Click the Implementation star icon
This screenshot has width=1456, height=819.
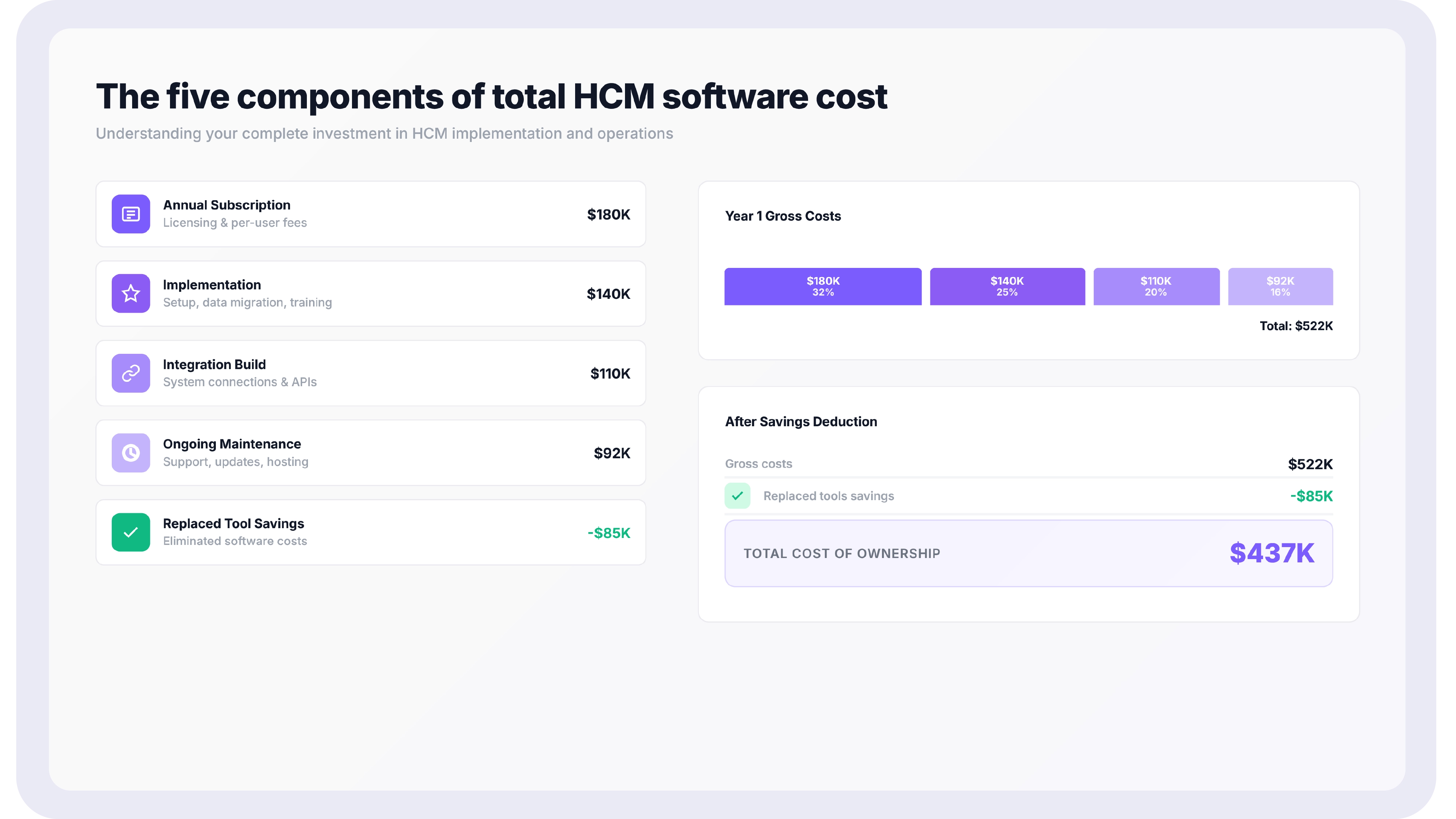pos(131,293)
